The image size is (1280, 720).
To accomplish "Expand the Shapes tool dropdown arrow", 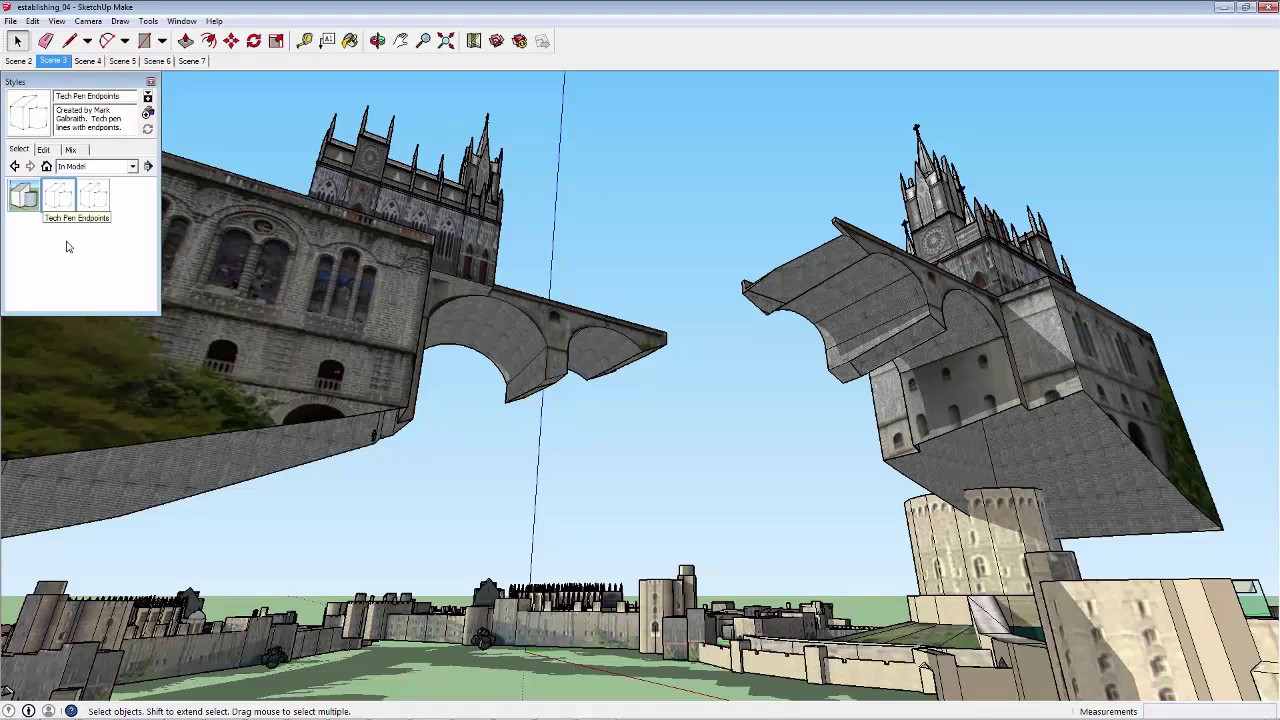I will 162,41.
